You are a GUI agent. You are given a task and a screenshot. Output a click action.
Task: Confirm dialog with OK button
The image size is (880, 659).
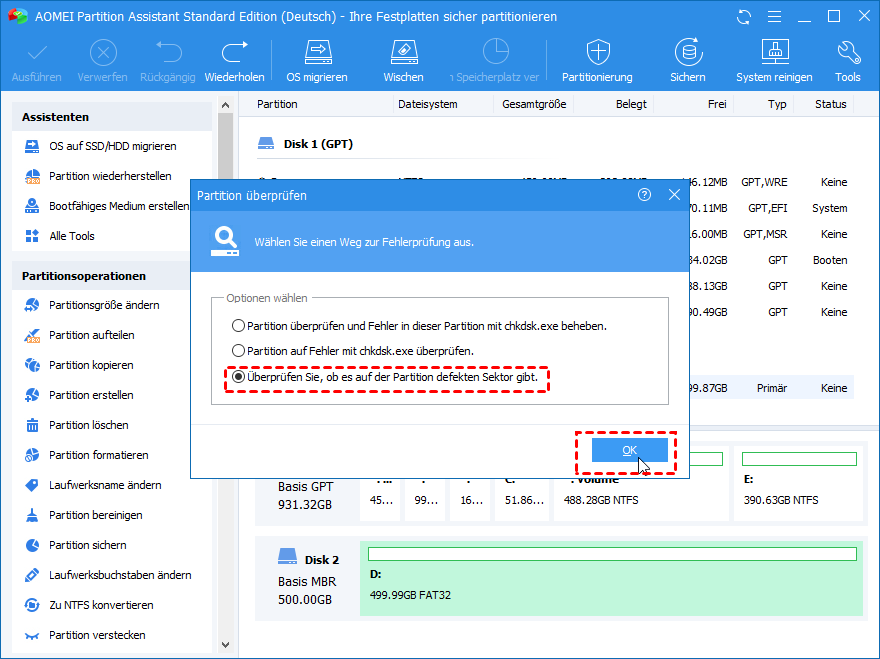tap(630, 450)
